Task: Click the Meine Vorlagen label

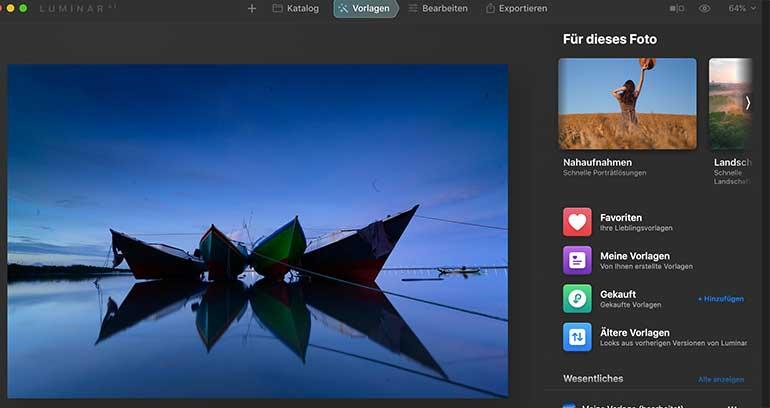Action: pyautogui.click(x=634, y=256)
